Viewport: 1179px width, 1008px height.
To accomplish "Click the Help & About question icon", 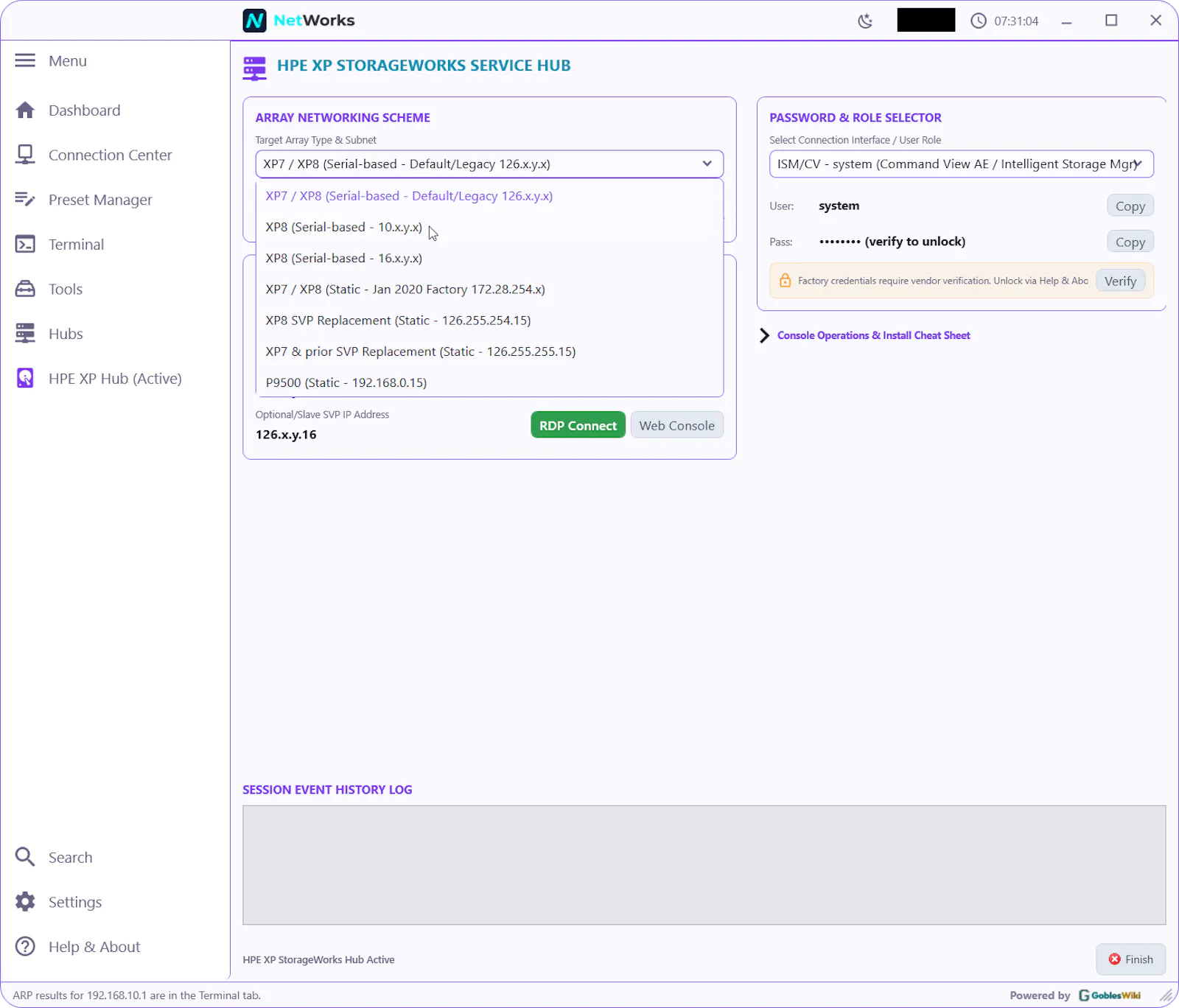I will [25, 946].
